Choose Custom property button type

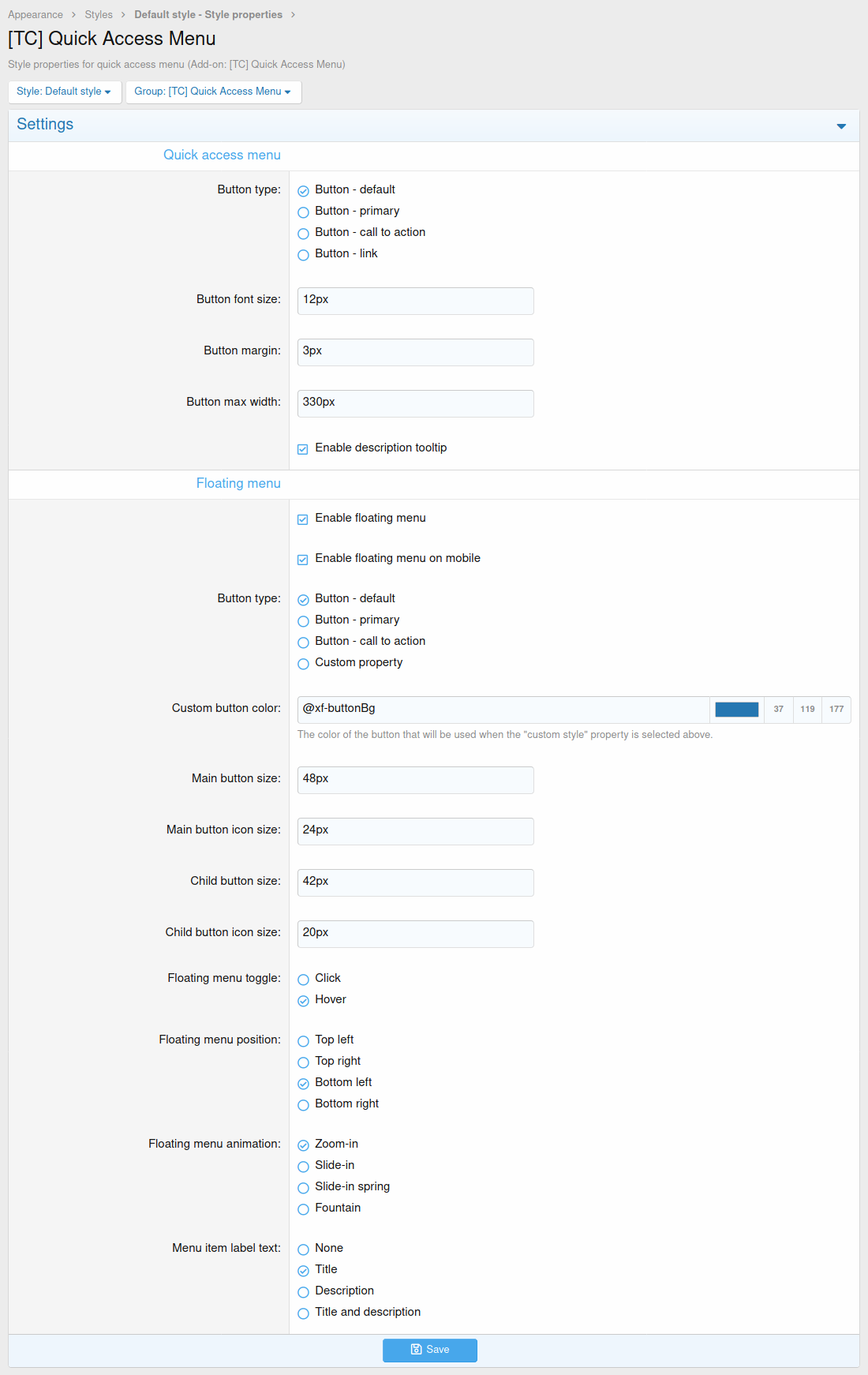click(x=303, y=664)
